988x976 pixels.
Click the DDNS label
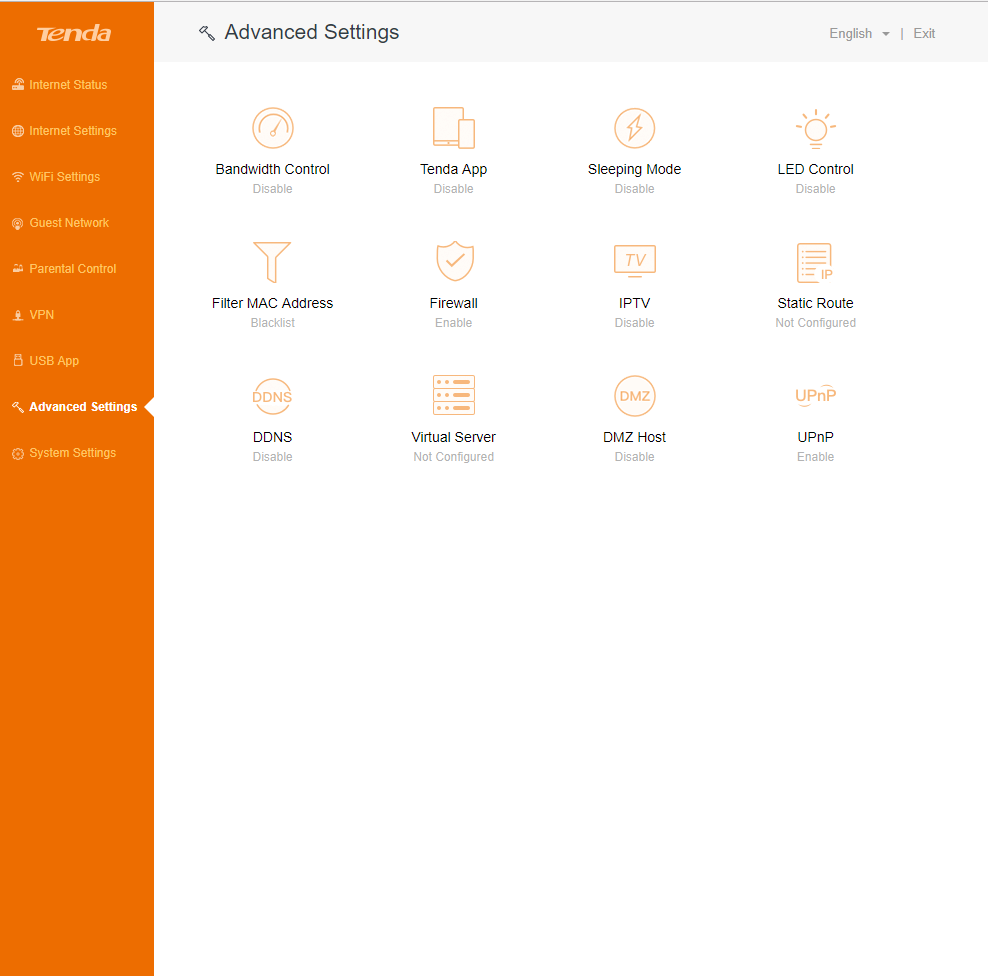[272, 437]
